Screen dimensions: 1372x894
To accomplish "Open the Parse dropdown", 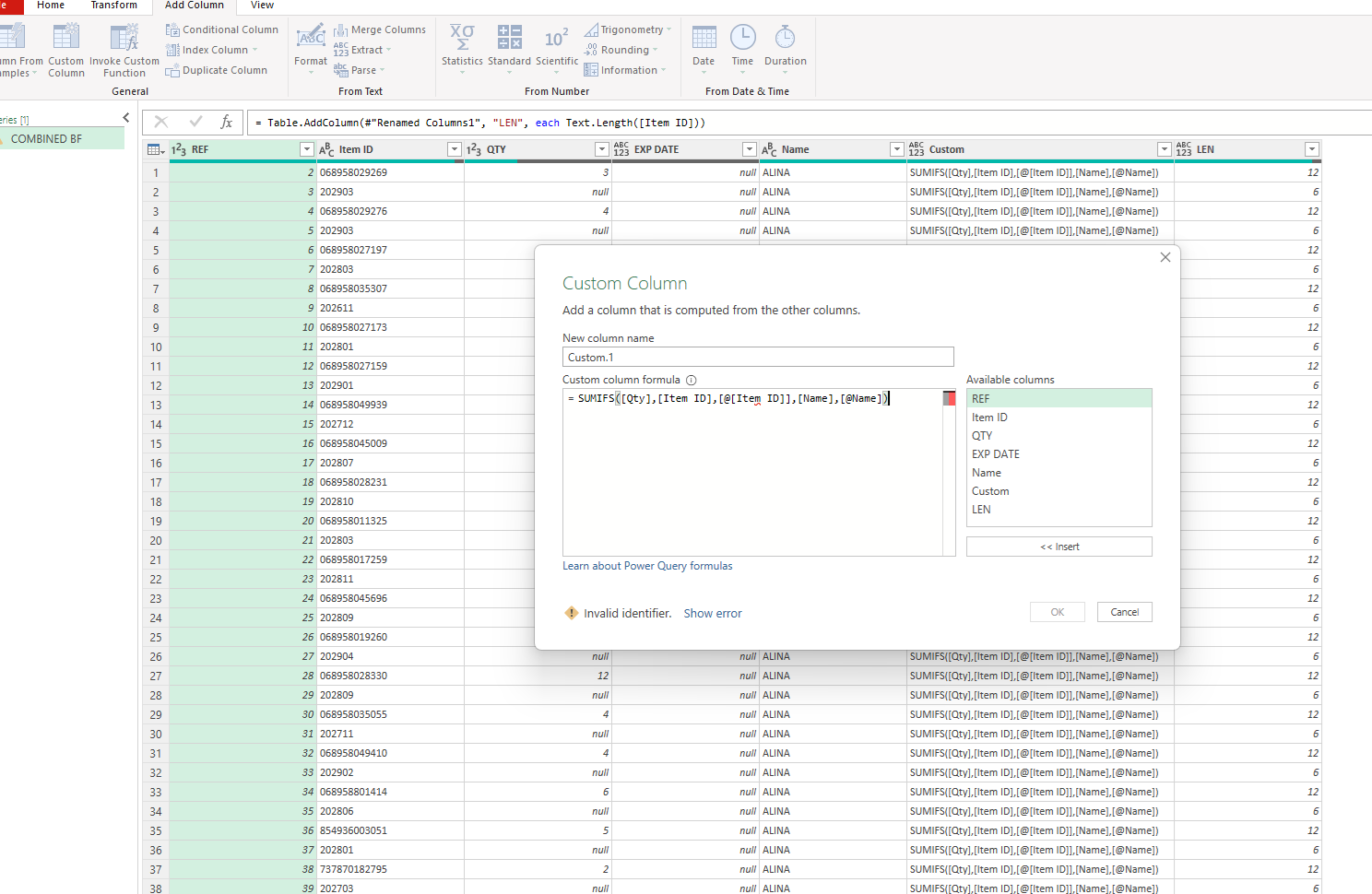I will [360, 70].
